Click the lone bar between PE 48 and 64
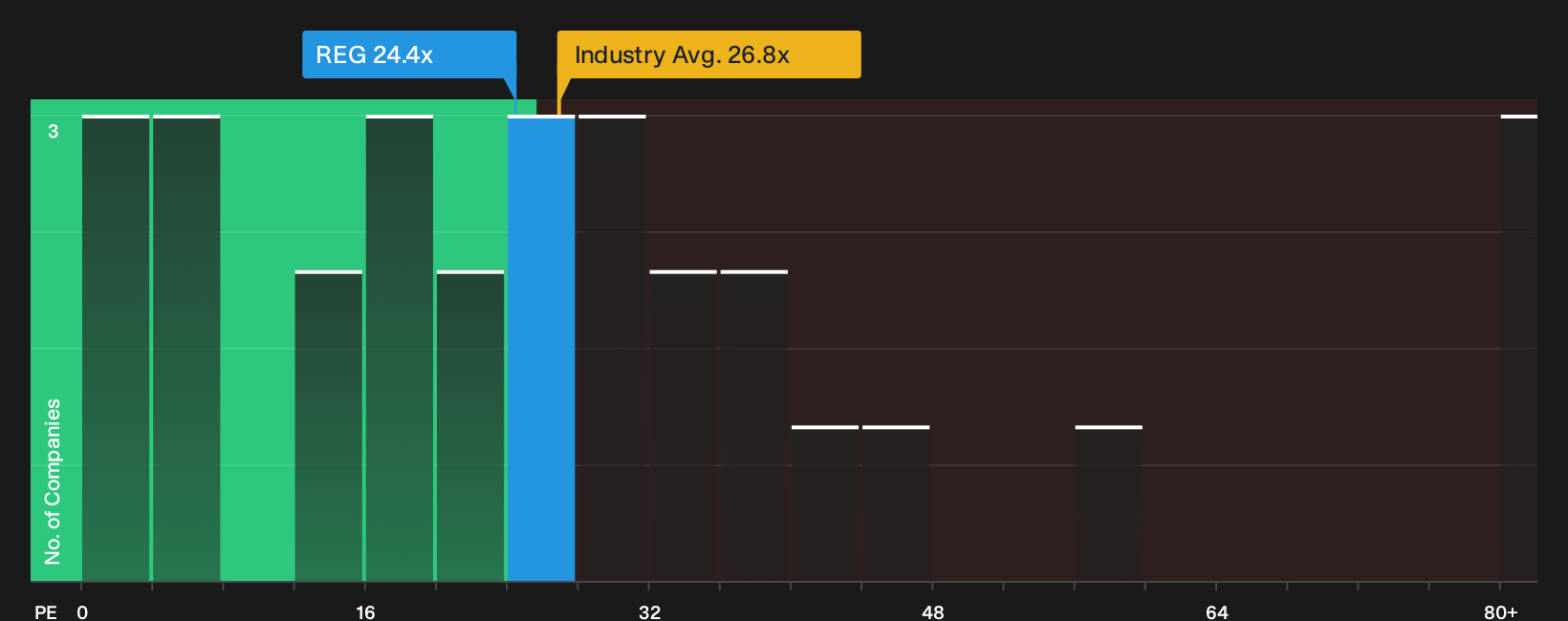The height and width of the screenshot is (621, 1568). pyautogui.click(x=1109, y=503)
